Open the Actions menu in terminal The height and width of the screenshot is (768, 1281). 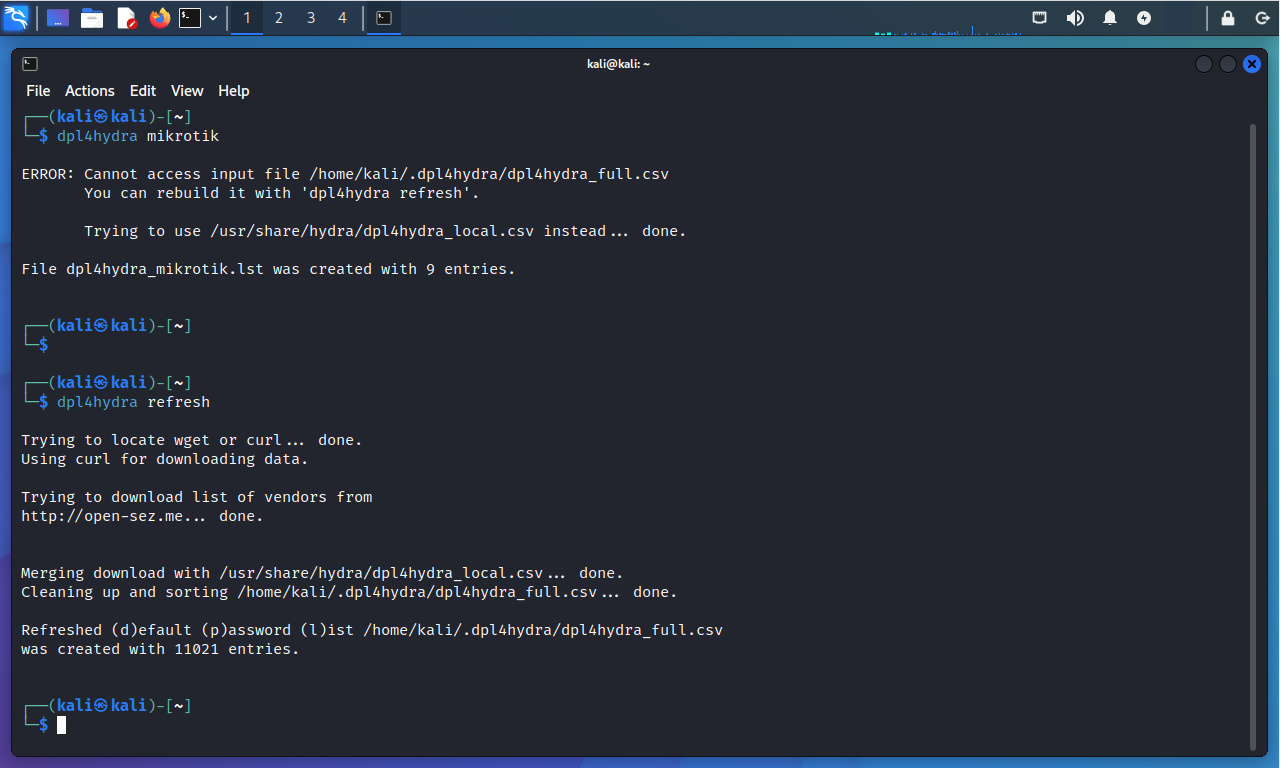90,91
